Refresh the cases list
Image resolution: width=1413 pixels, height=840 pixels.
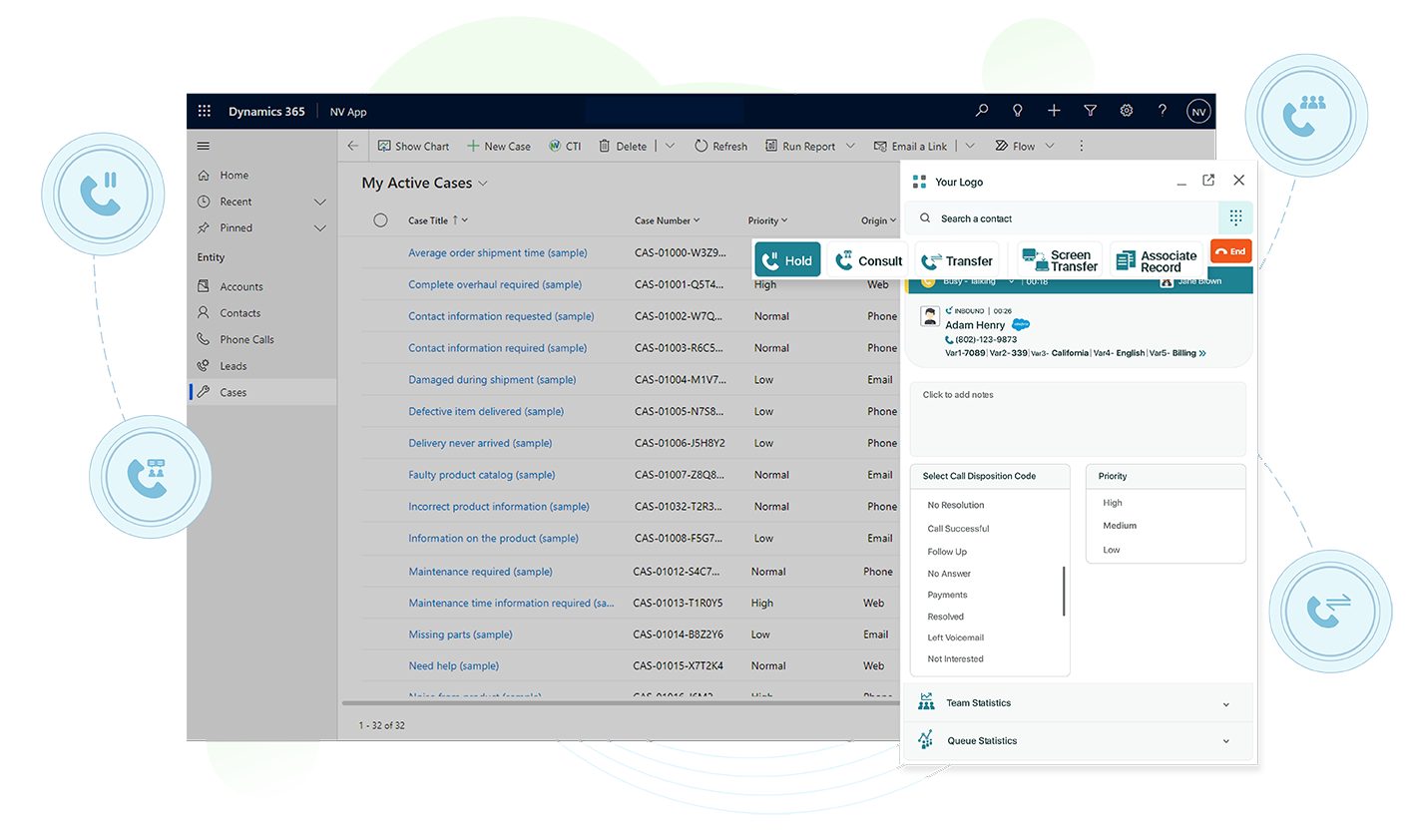tap(720, 146)
